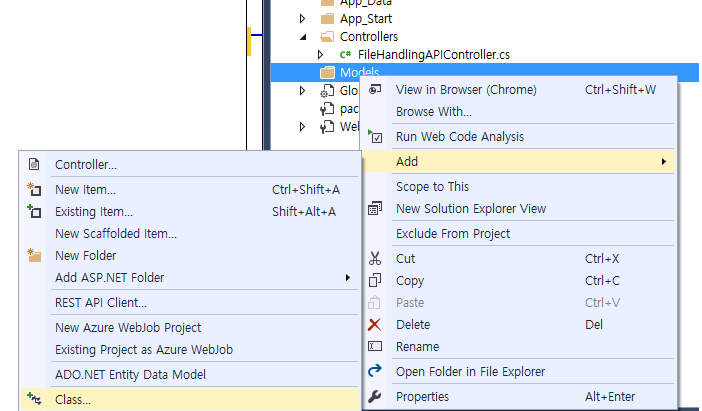Screen dimensions: 702x411
Task: Click the Properties wrench icon
Action: (375, 396)
